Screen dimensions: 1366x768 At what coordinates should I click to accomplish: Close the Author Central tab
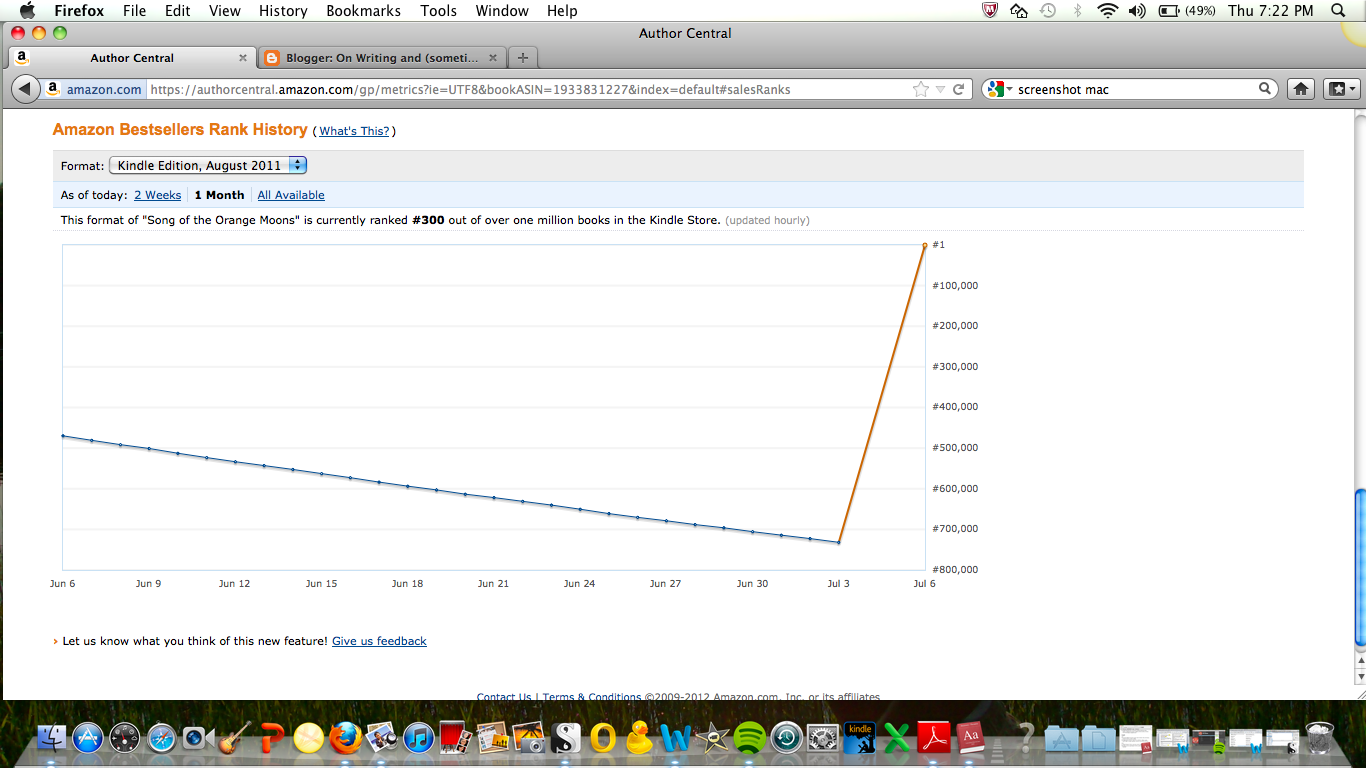[x=242, y=58]
